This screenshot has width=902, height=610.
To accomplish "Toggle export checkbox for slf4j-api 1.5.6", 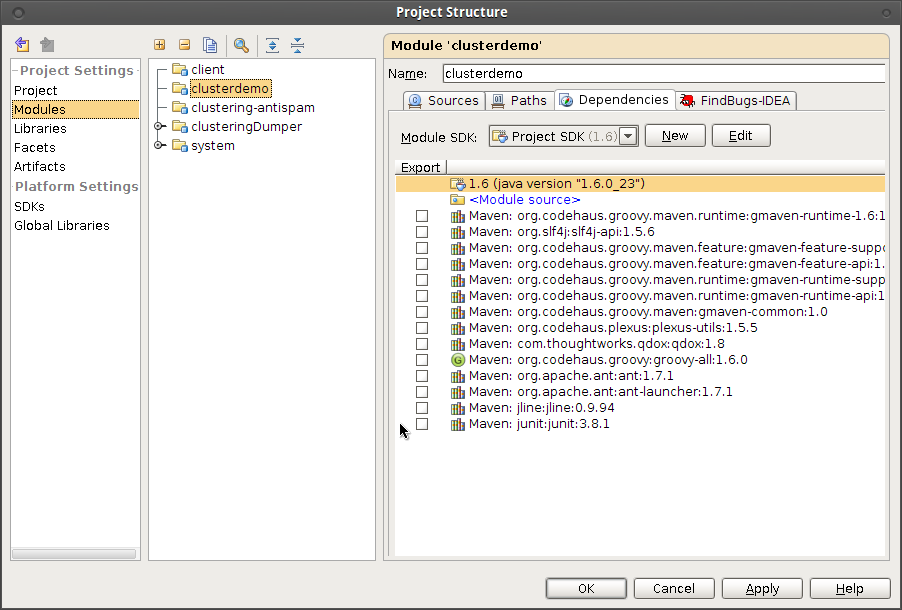I will tap(422, 232).
